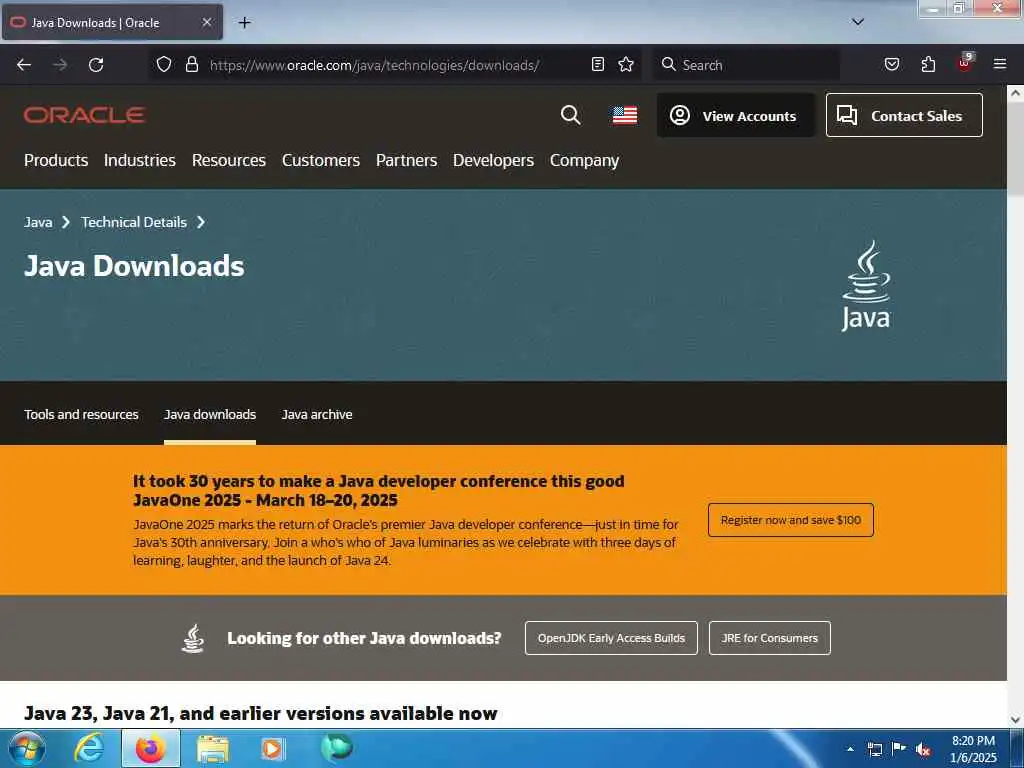Viewport: 1024px width, 768px height.
Task: Click the muted volume tray icon
Action: click(x=923, y=750)
